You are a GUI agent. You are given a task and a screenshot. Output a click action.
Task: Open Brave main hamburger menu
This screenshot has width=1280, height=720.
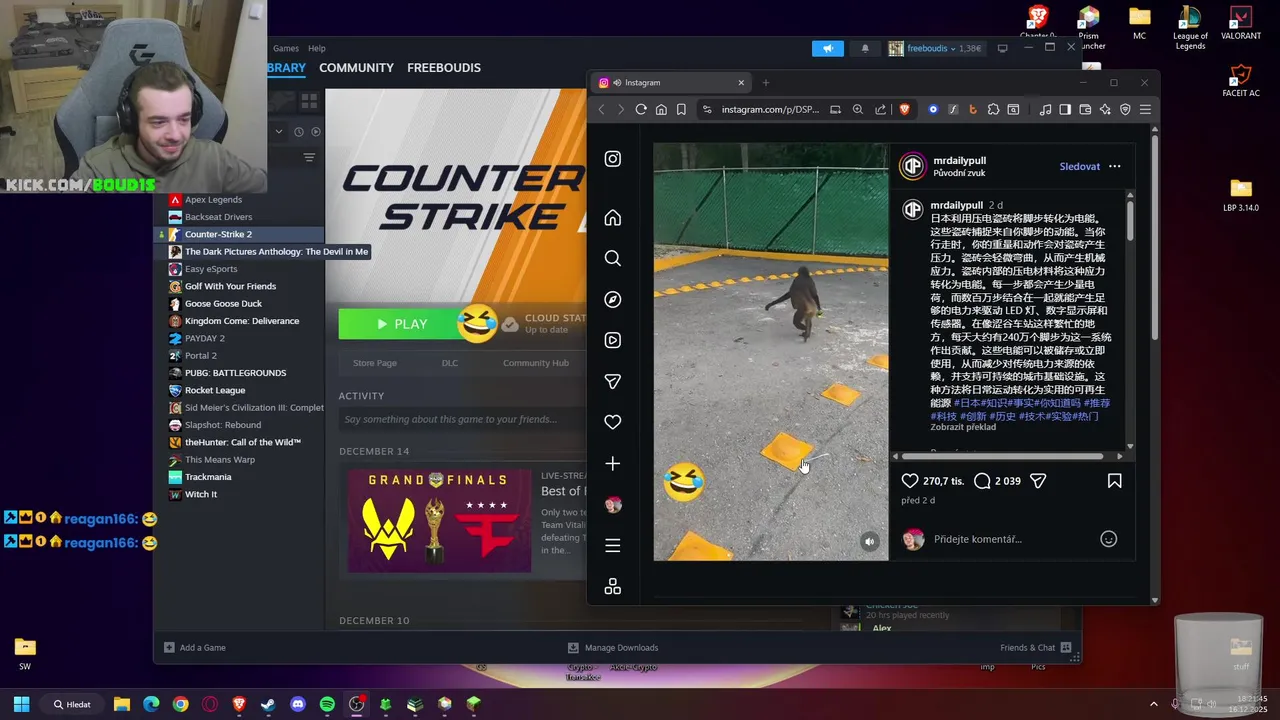point(1145,110)
